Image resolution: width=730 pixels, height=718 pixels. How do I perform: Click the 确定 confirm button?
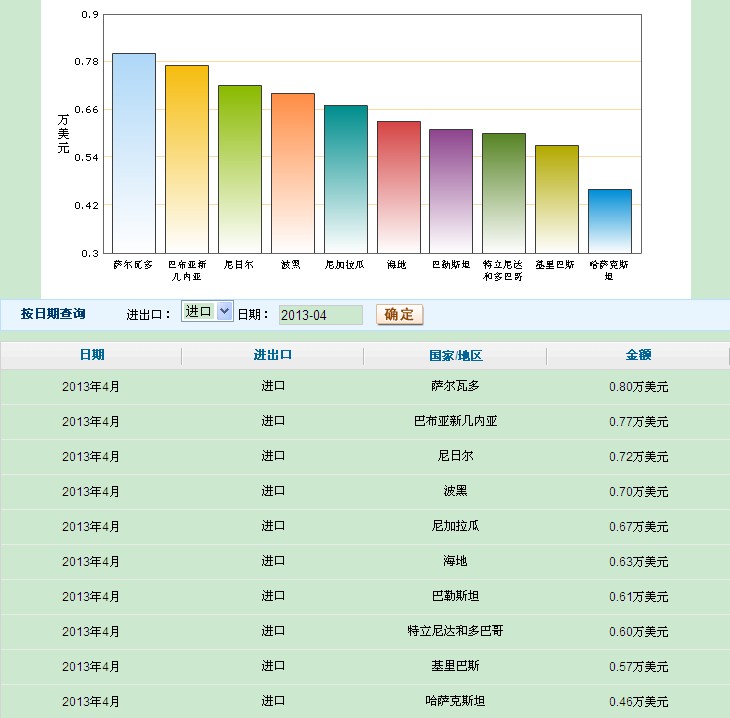click(x=399, y=315)
